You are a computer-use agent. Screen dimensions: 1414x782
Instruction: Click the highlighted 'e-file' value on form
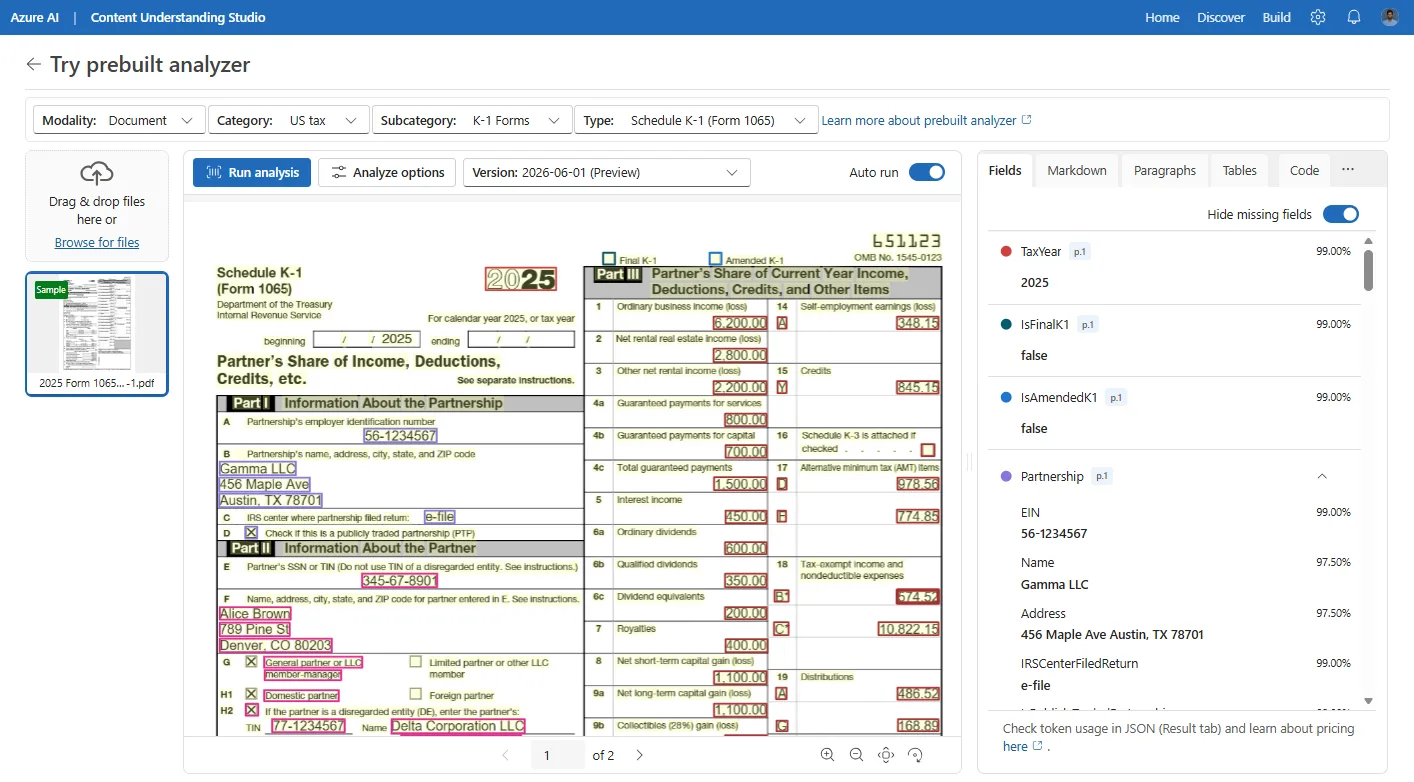(439, 517)
